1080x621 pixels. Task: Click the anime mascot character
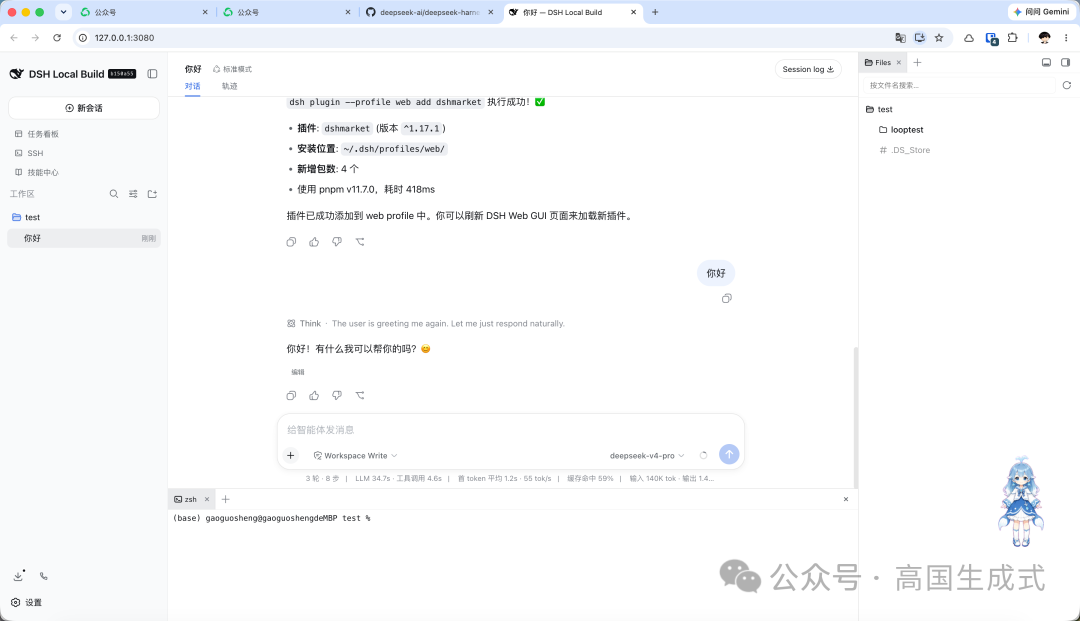coord(1021,501)
